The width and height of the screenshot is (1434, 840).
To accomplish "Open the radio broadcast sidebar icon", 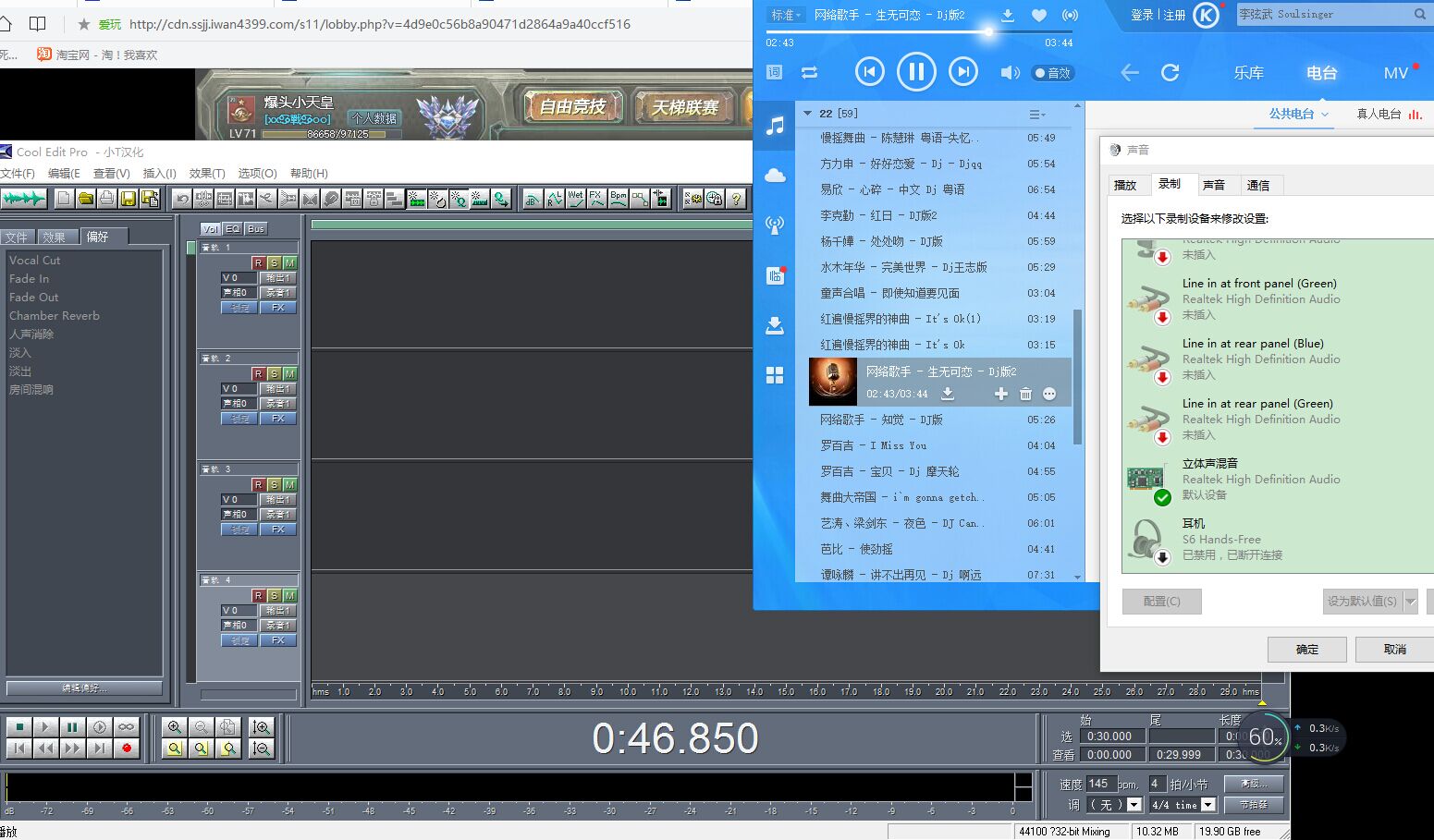I will (775, 225).
